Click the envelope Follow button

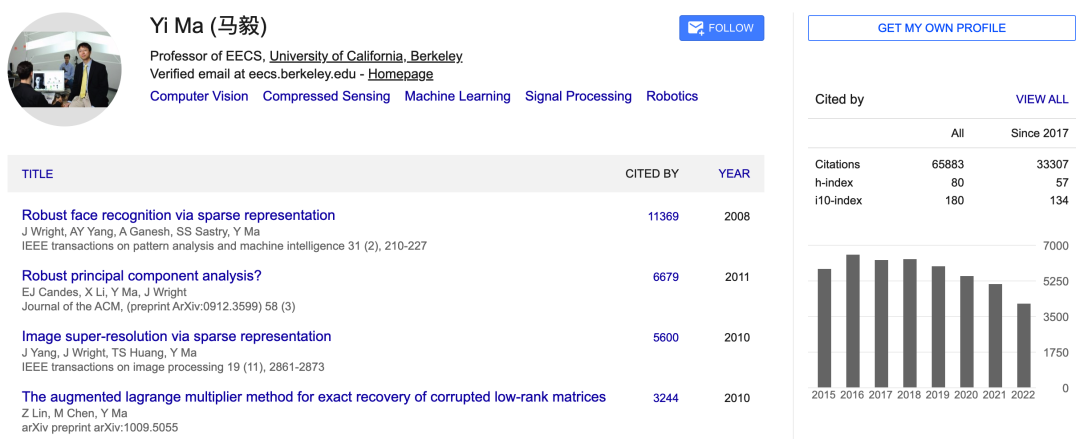pyautogui.click(x=721, y=28)
